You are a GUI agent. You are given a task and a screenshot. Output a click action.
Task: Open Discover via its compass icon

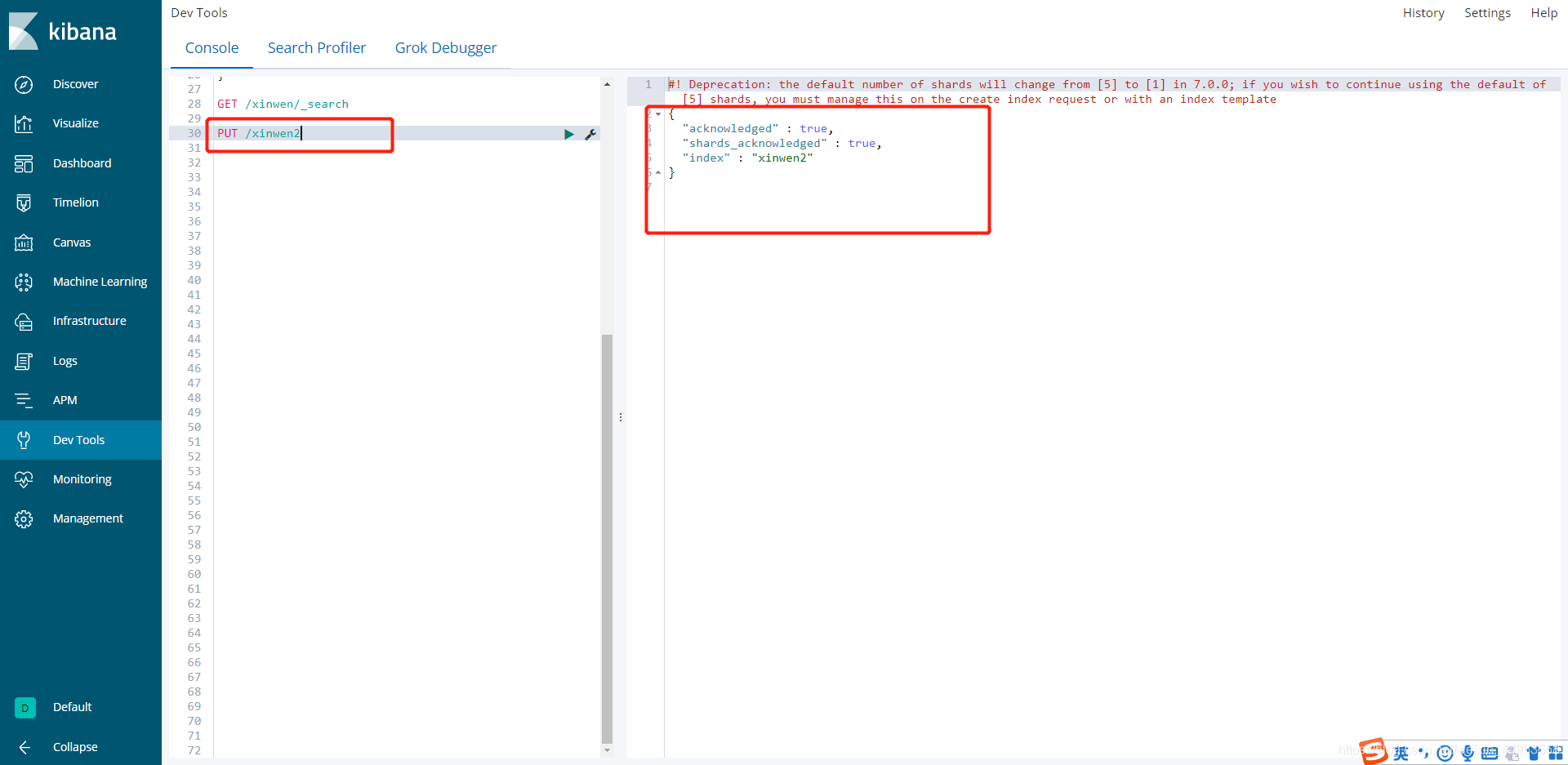pos(24,84)
